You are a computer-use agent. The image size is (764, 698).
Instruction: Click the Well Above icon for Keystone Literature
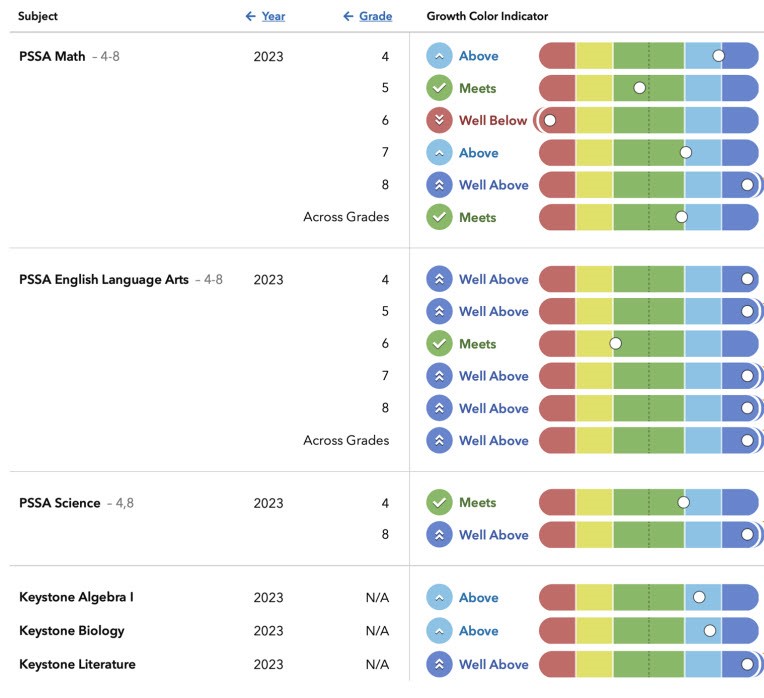coord(439,664)
